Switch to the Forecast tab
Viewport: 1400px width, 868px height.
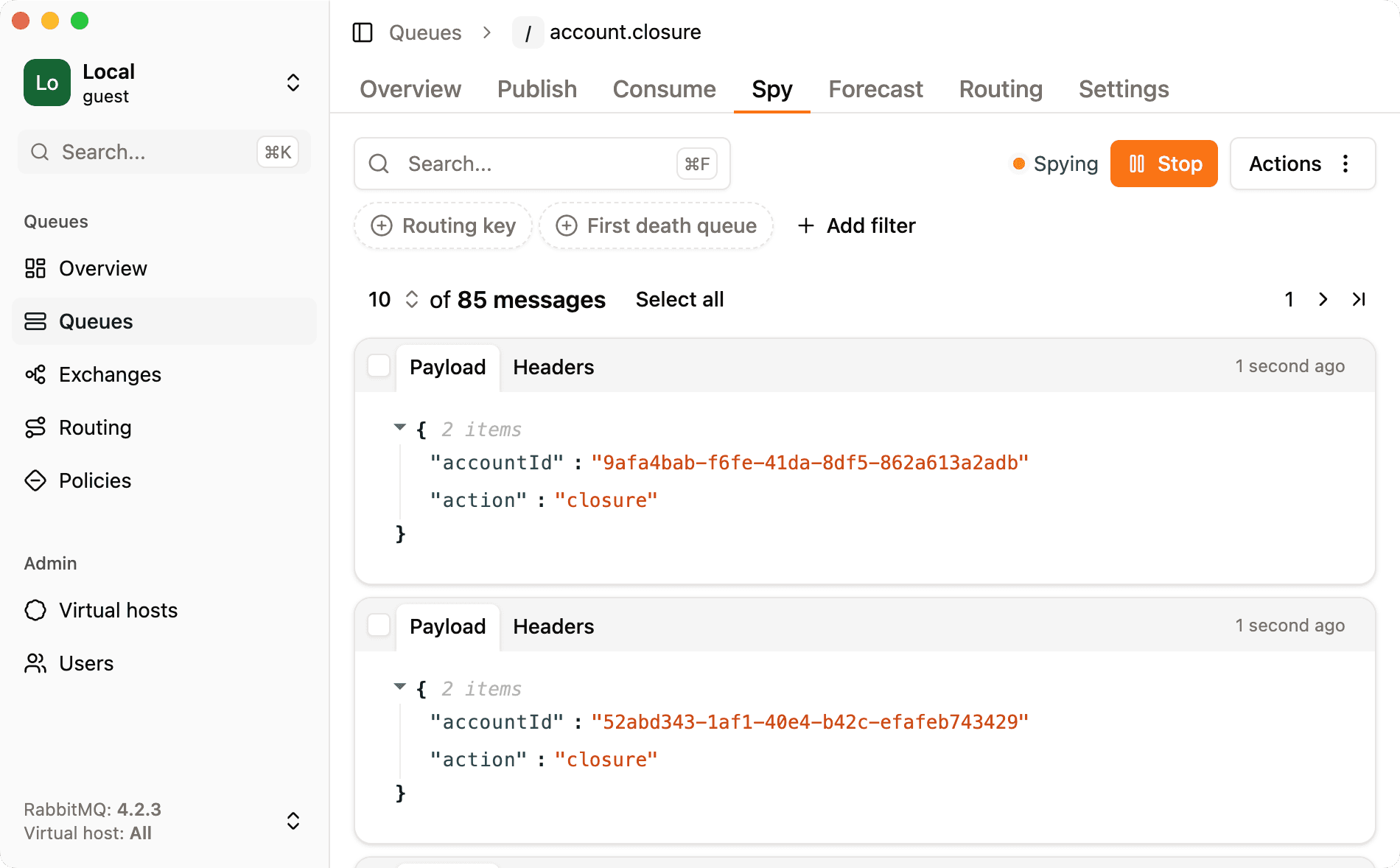(875, 89)
